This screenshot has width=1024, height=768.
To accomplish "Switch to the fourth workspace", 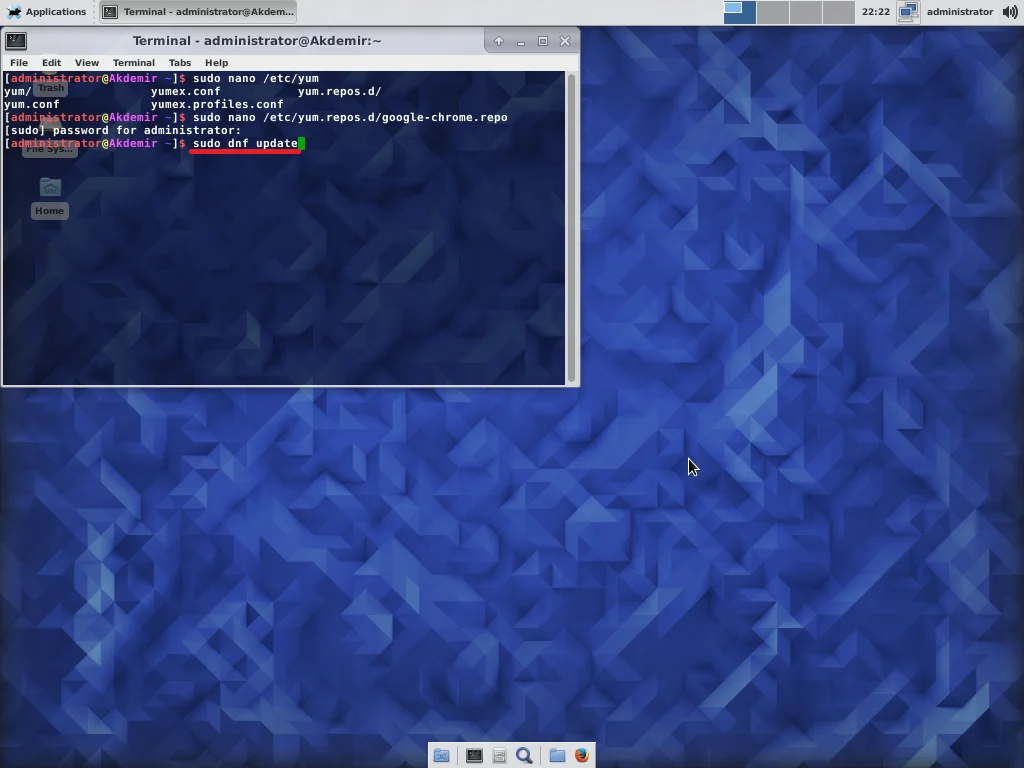I will point(839,12).
